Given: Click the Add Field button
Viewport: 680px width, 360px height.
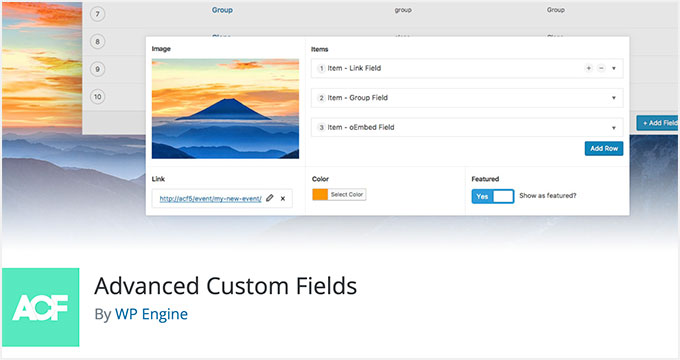Looking at the screenshot, I should [x=658, y=123].
